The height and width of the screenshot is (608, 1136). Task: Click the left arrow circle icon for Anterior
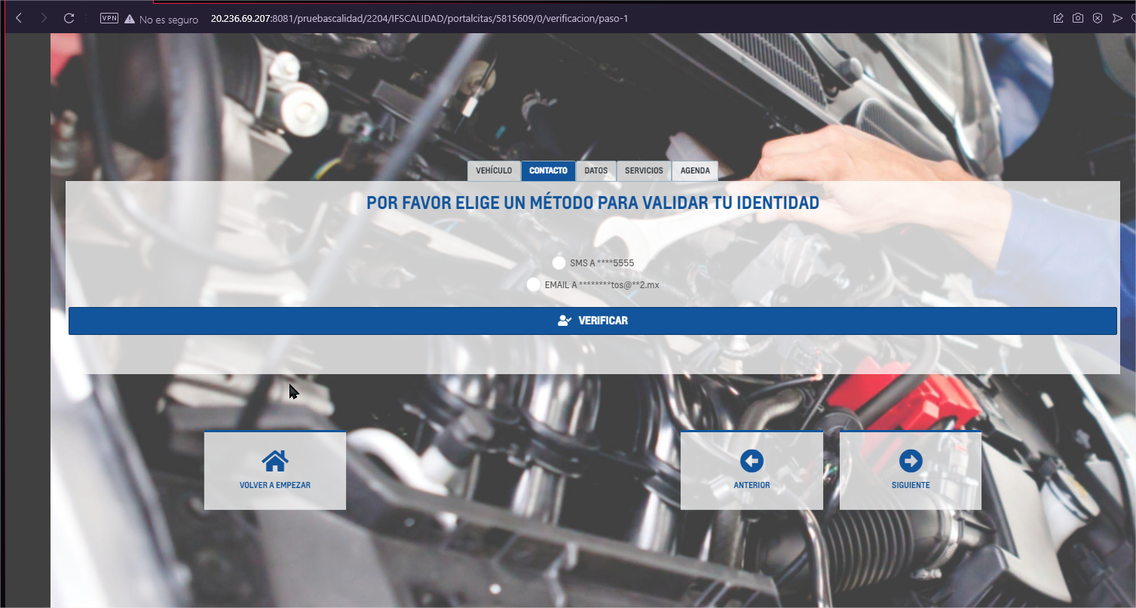coord(751,461)
